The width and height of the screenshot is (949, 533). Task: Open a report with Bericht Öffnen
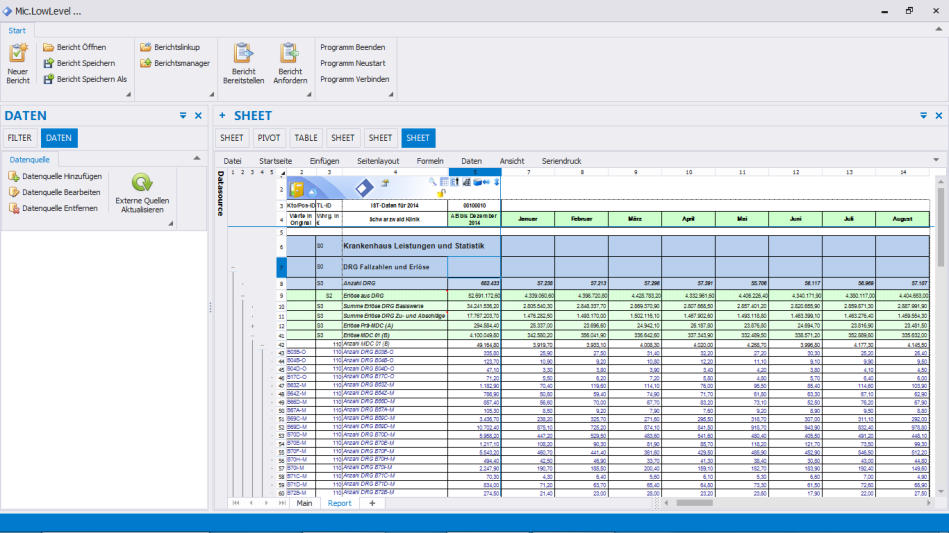pos(80,47)
